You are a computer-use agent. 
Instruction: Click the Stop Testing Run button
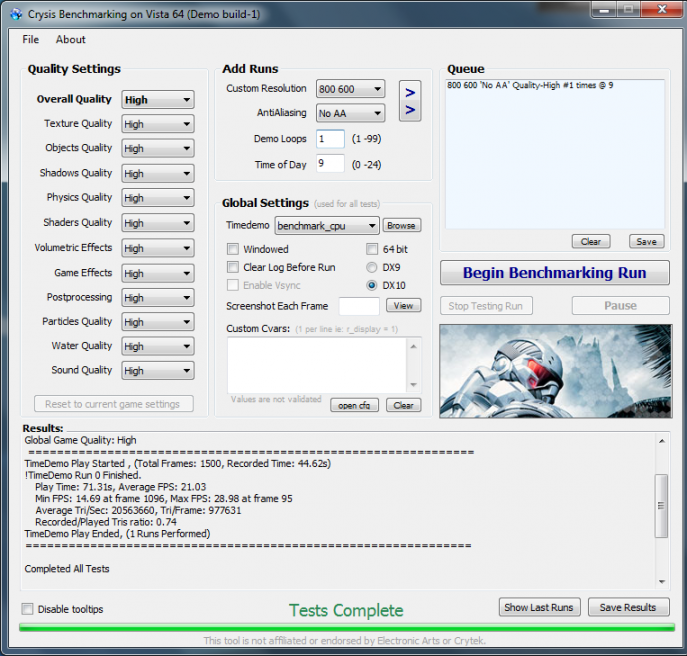(x=486, y=306)
